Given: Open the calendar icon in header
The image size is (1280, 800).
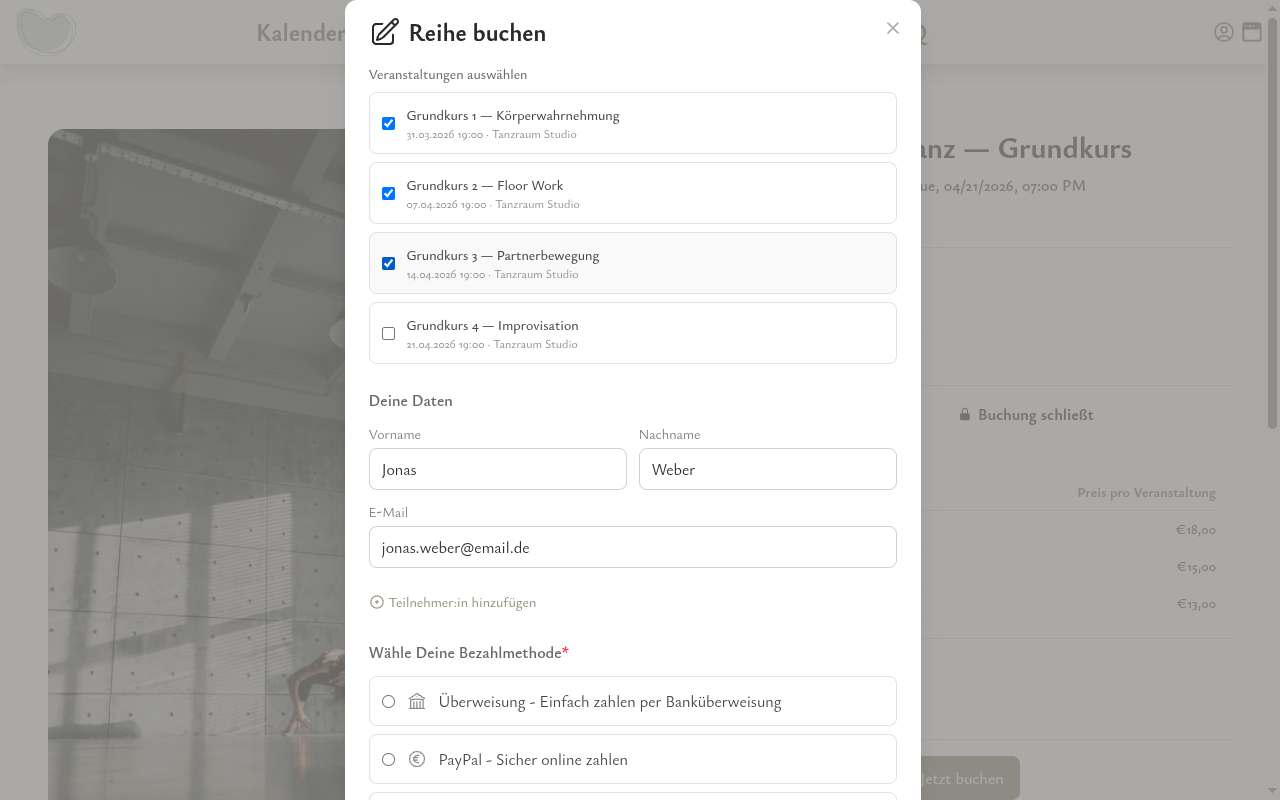Looking at the screenshot, I should pos(1252,32).
